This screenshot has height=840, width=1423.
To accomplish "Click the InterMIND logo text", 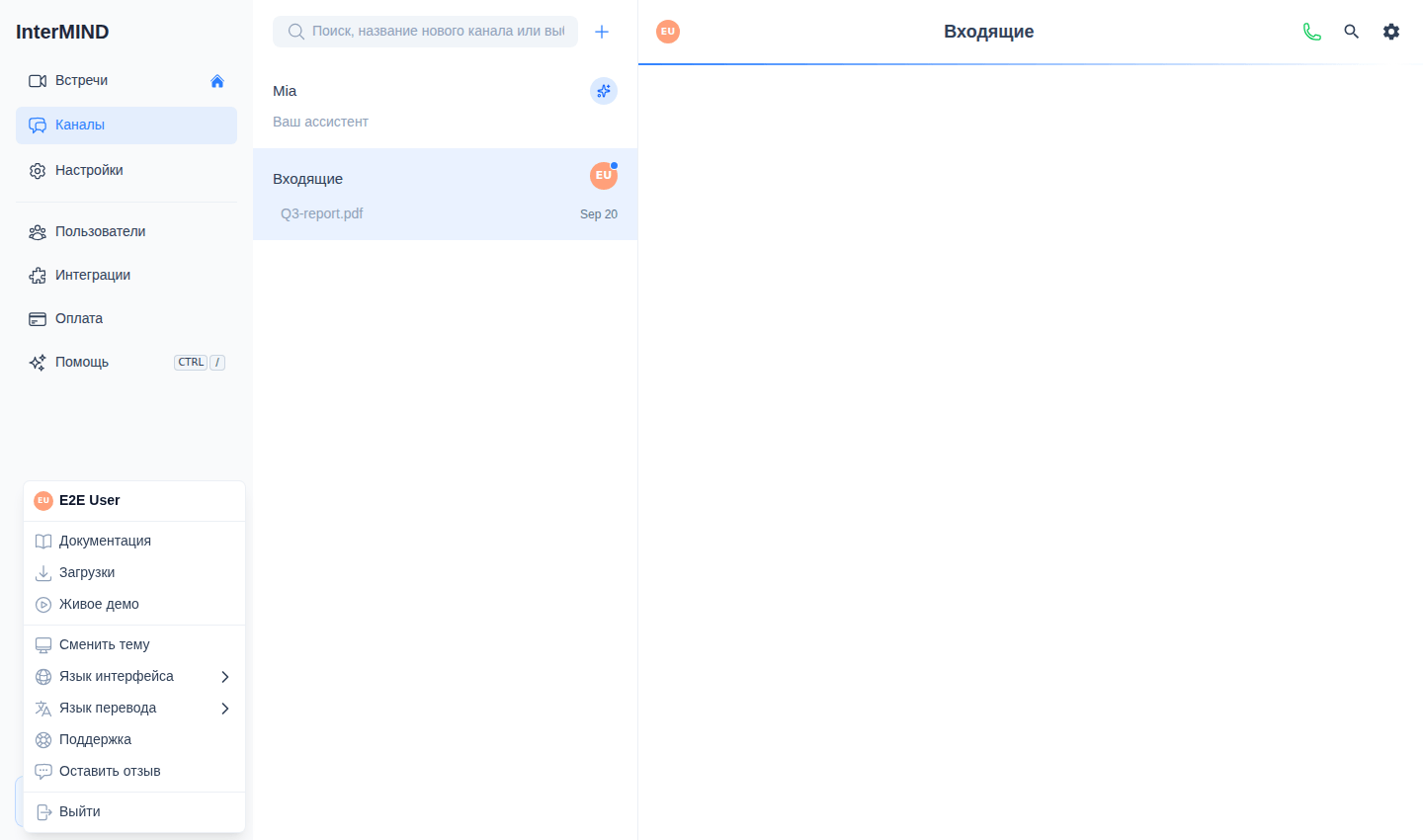I will pyautogui.click(x=62, y=32).
